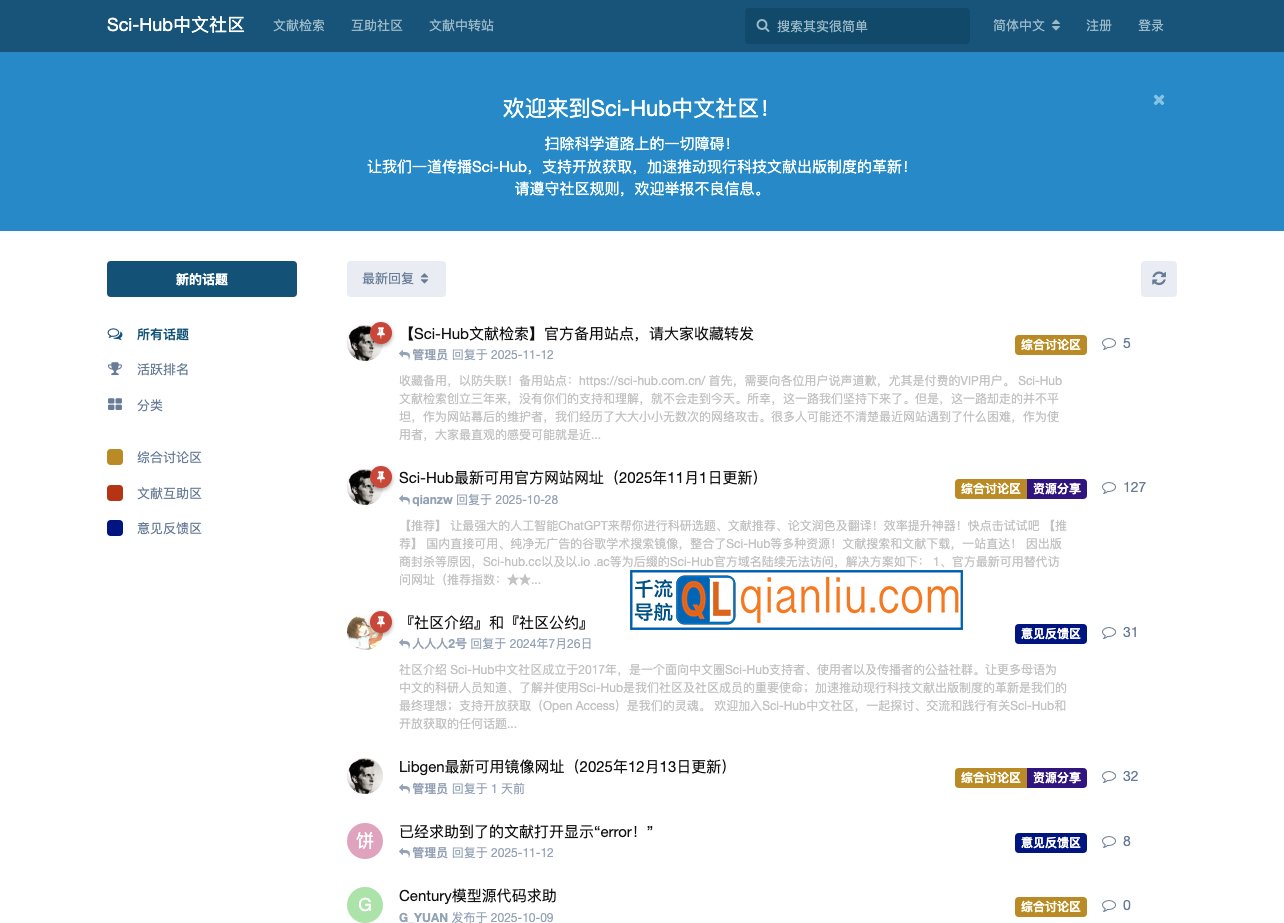Screen dimensions: 1284x923
Task: Click the chat bubble icon next to 所有话题
Action: tap(115, 334)
